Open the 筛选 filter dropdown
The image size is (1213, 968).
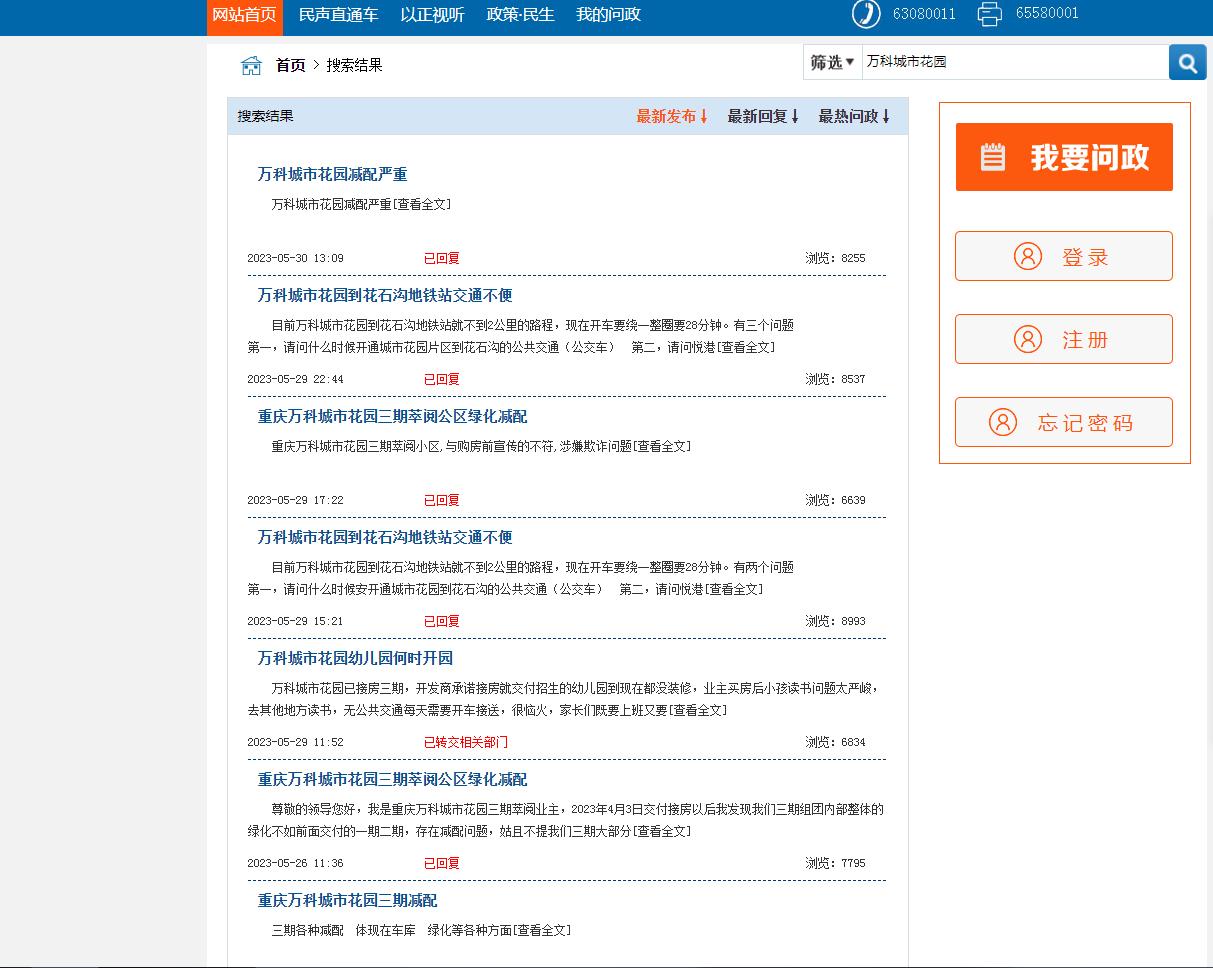coord(831,62)
